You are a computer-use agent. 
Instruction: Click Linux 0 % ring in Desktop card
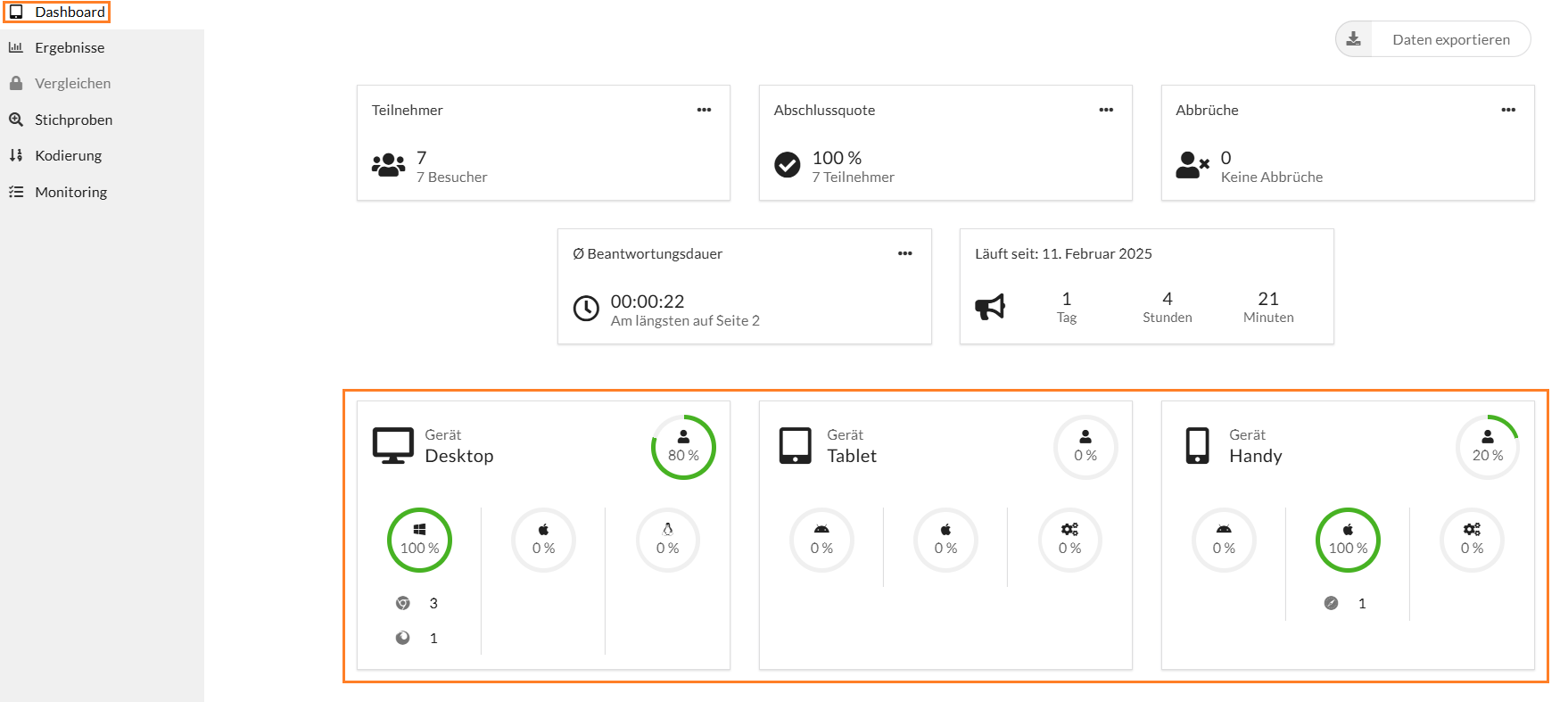point(667,540)
